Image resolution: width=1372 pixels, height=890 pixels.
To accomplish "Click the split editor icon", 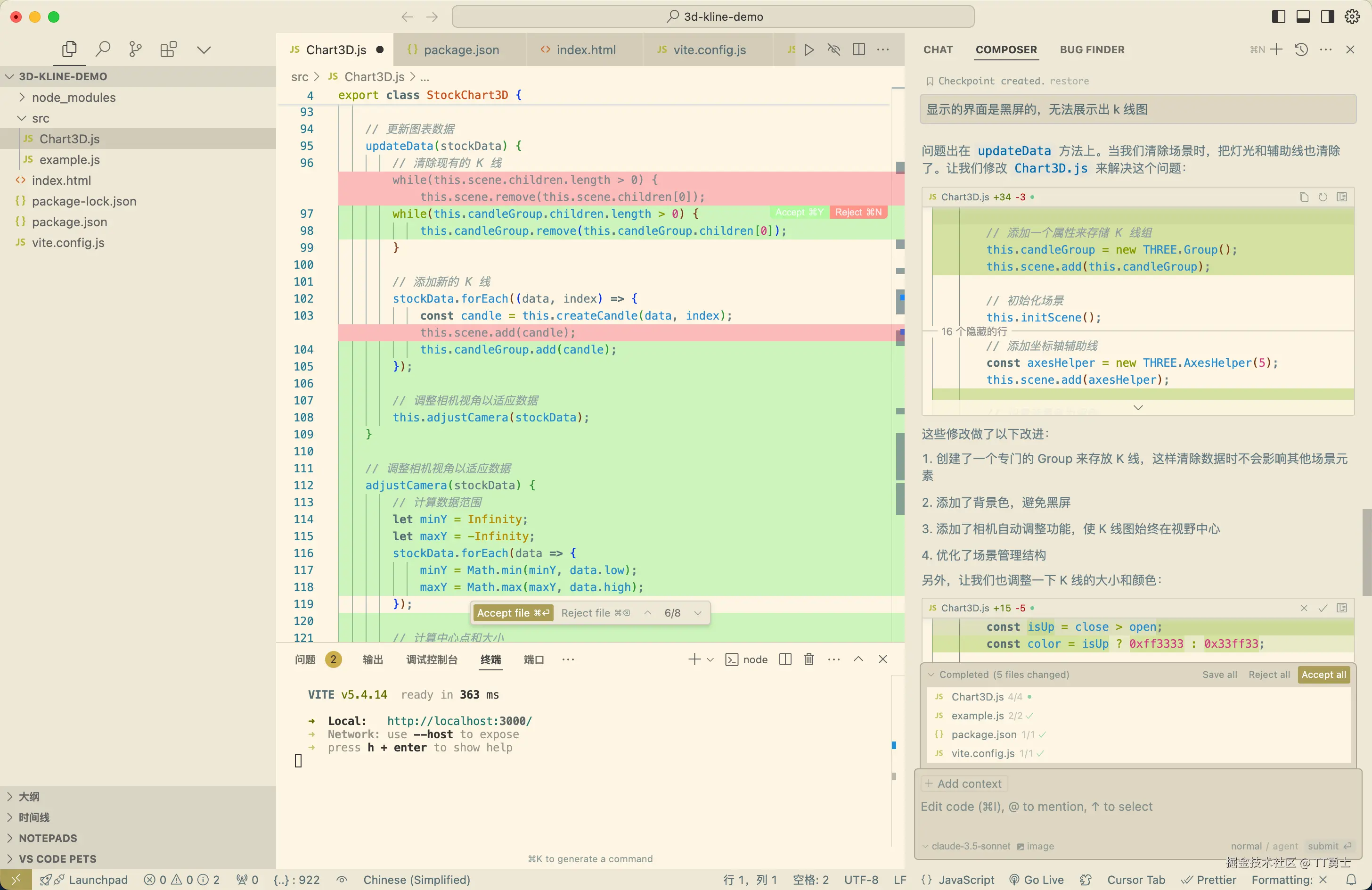I will 858,49.
